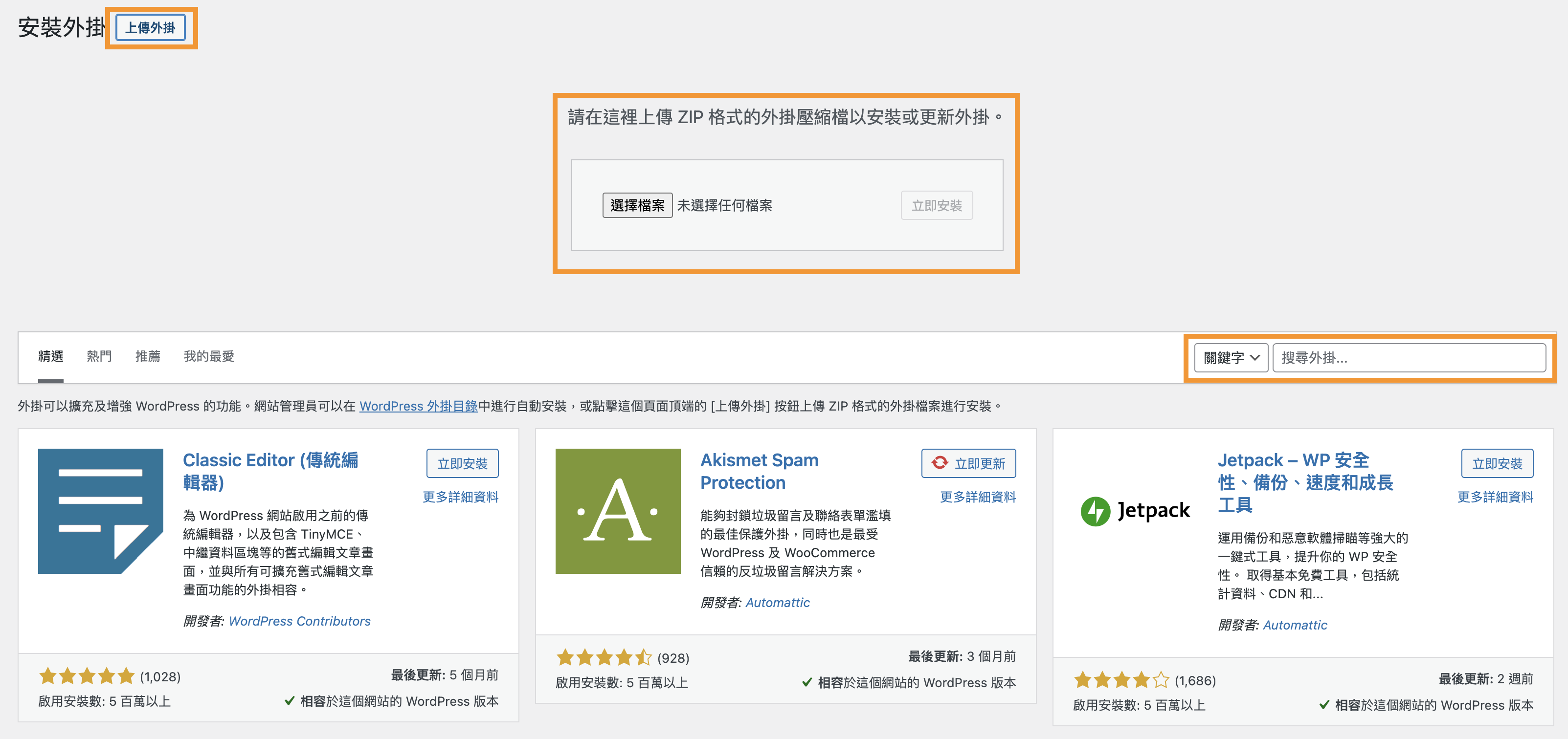Open the WordPress 外掛目錄 link
This screenshot has width=1568, height=739.
click(418, 406)
